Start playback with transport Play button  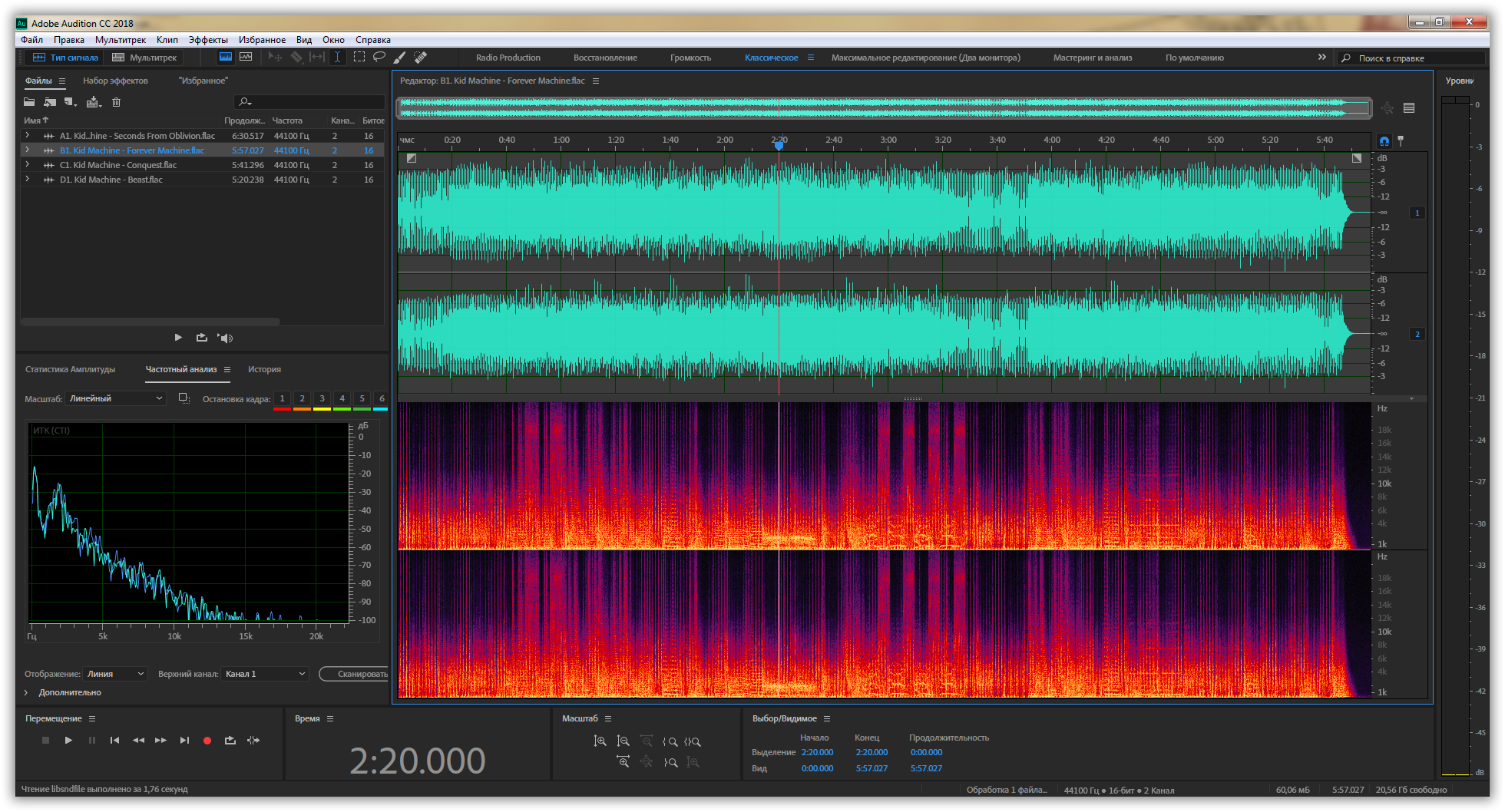(x=68, y=741)
